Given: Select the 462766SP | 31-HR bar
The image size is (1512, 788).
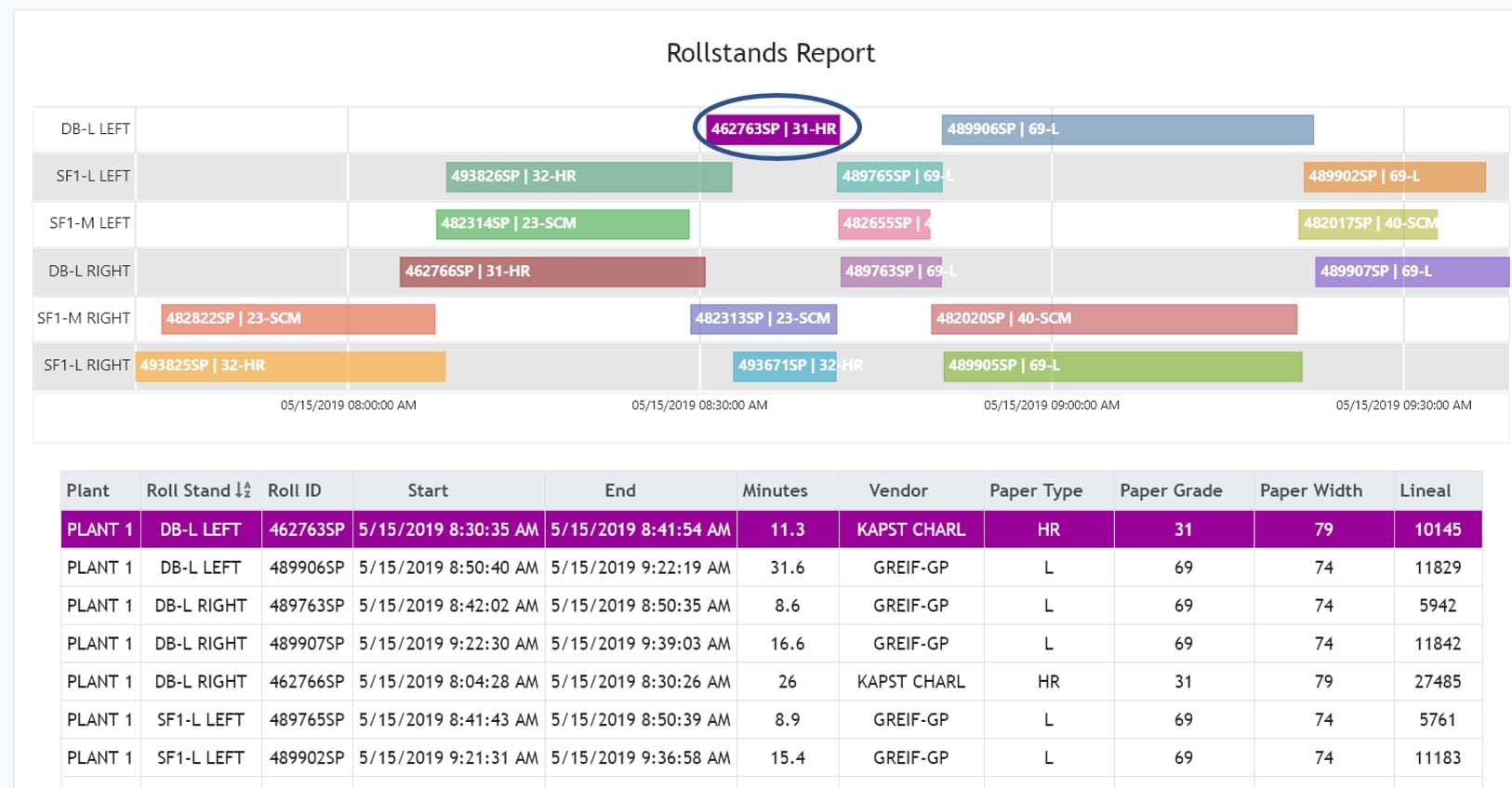Looking at the screenshot, I should 552,272.
